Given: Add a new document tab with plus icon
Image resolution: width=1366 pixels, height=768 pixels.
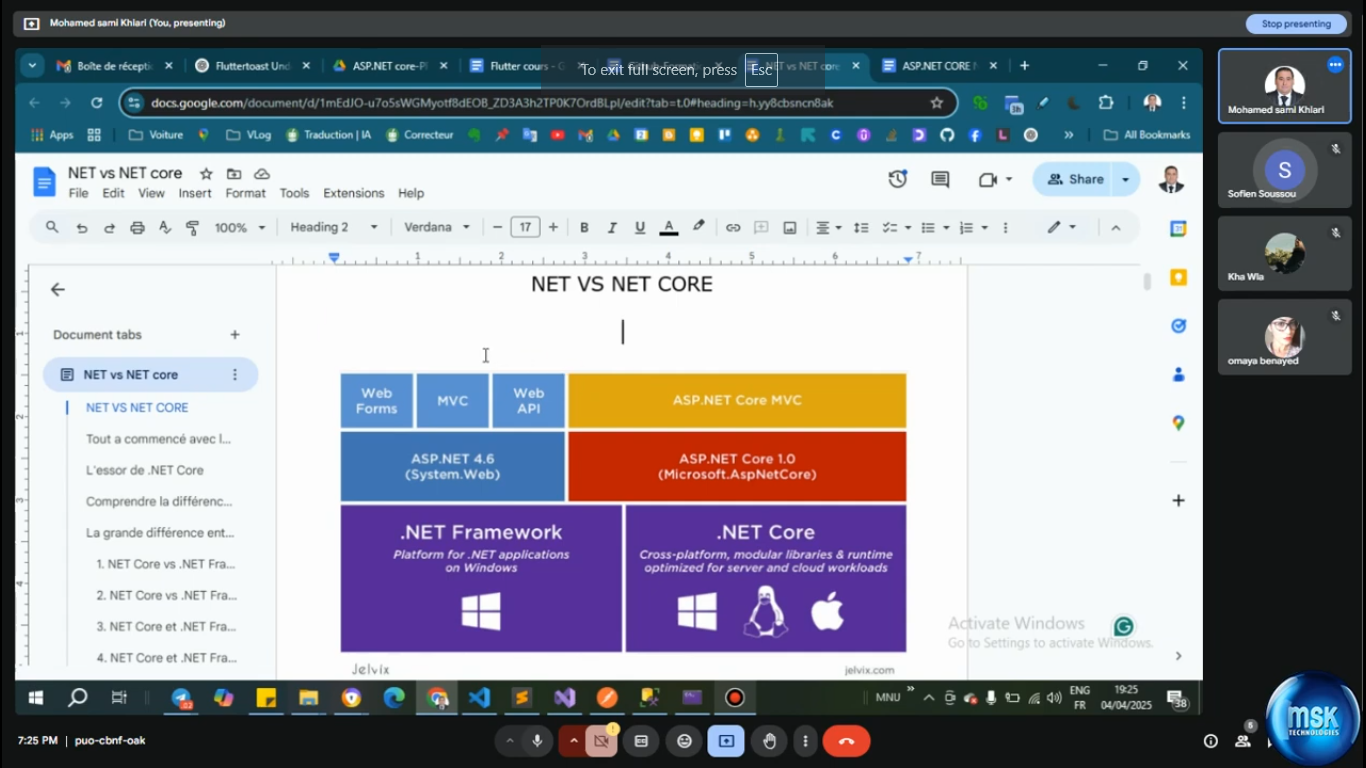Looking at the screenshot, I should [235, 335].
